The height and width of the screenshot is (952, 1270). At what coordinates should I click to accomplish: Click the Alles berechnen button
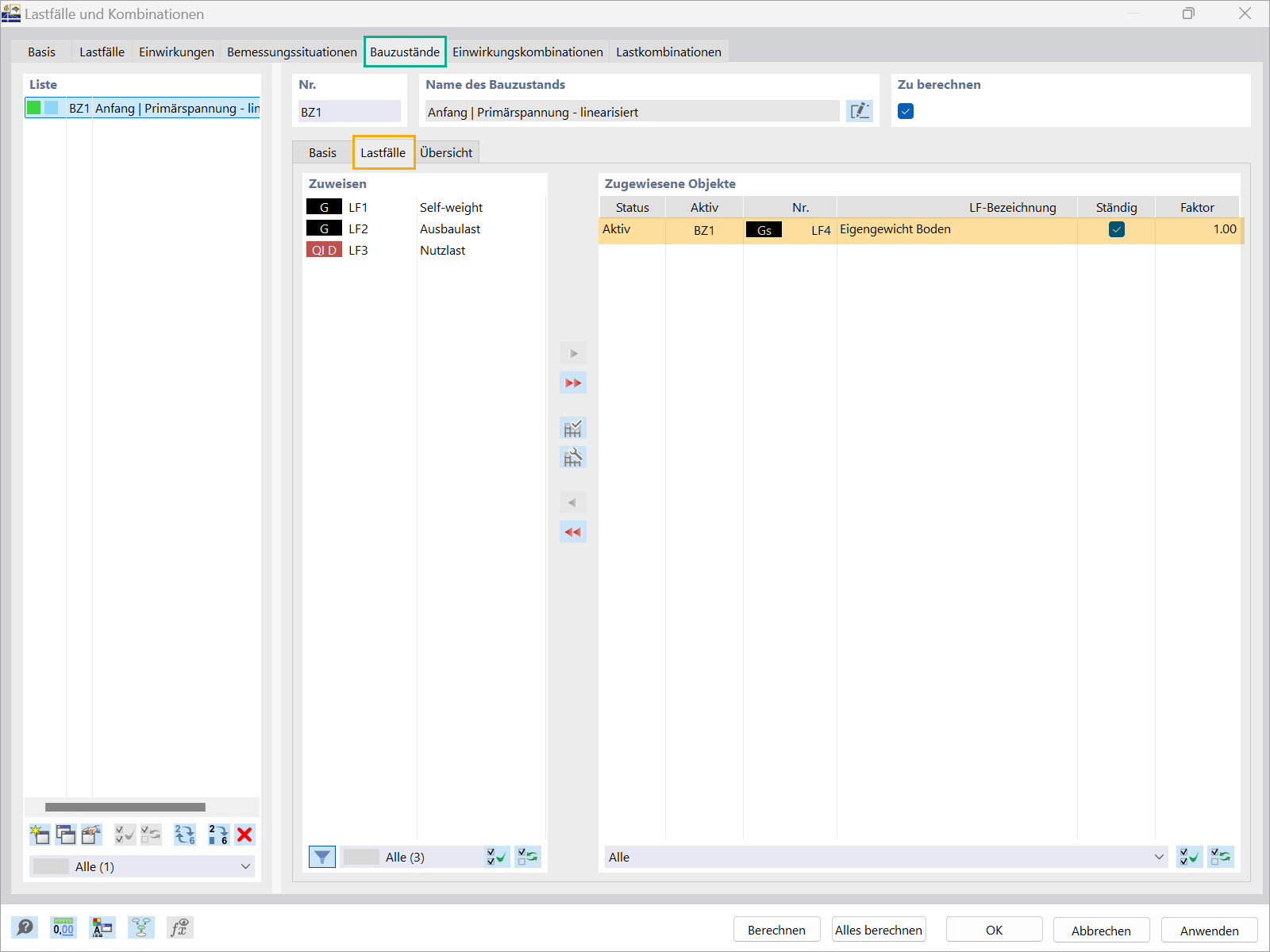click(x=879, y=930)
